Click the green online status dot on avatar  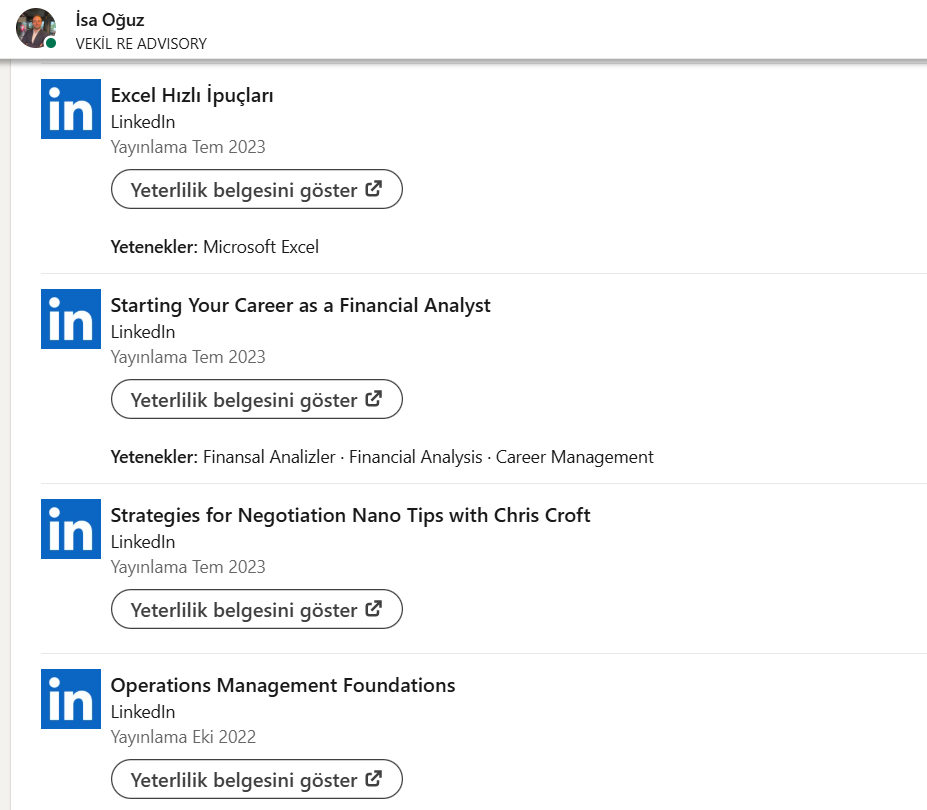pos(51,43)
